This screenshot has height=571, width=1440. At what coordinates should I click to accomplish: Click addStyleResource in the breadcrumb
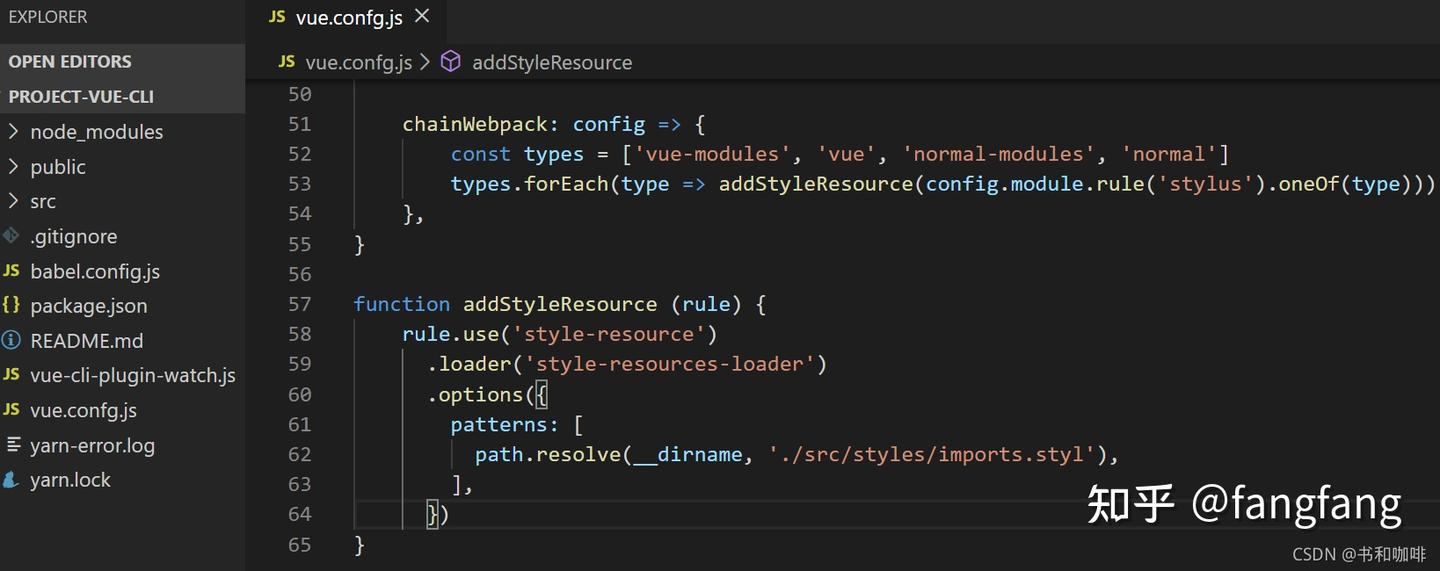(552, 62)
